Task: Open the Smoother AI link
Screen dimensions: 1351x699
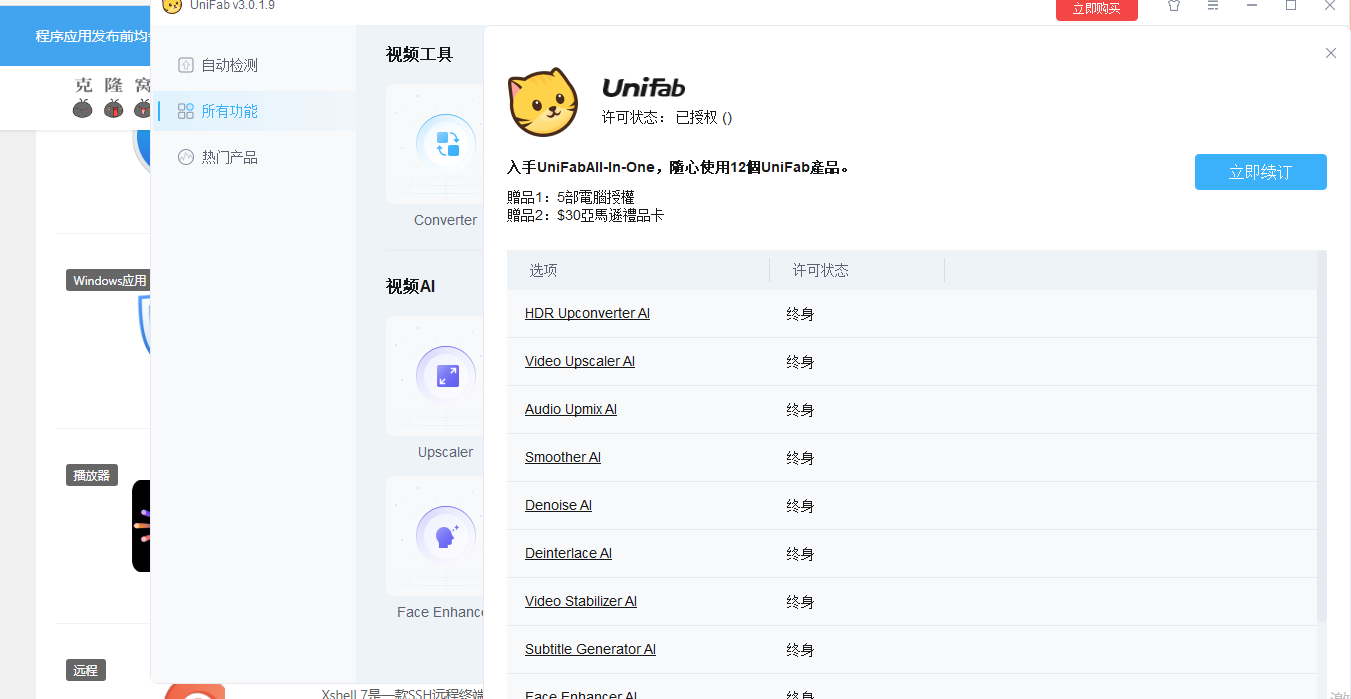Action: tap(563, 457)
